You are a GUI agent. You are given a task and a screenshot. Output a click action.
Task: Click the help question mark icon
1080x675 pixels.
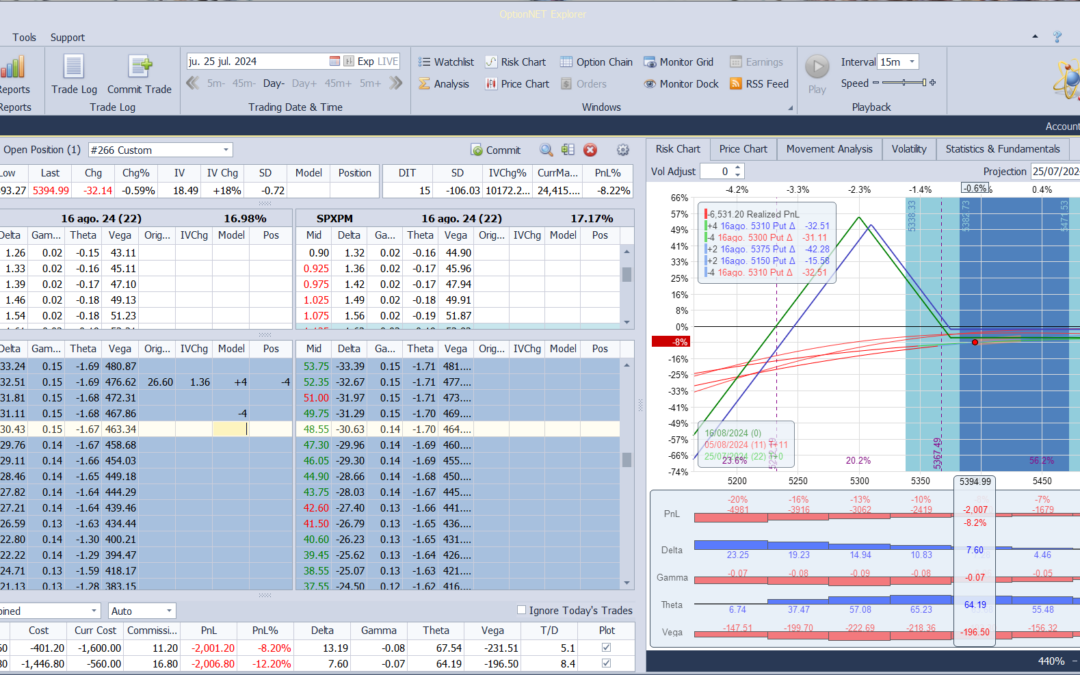pos(1057,37)
